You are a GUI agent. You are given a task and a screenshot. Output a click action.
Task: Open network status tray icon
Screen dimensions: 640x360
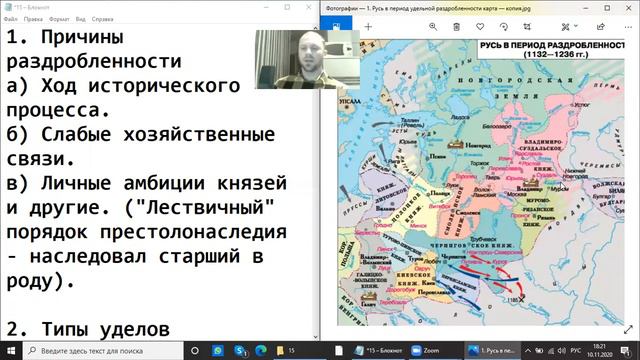551,351
